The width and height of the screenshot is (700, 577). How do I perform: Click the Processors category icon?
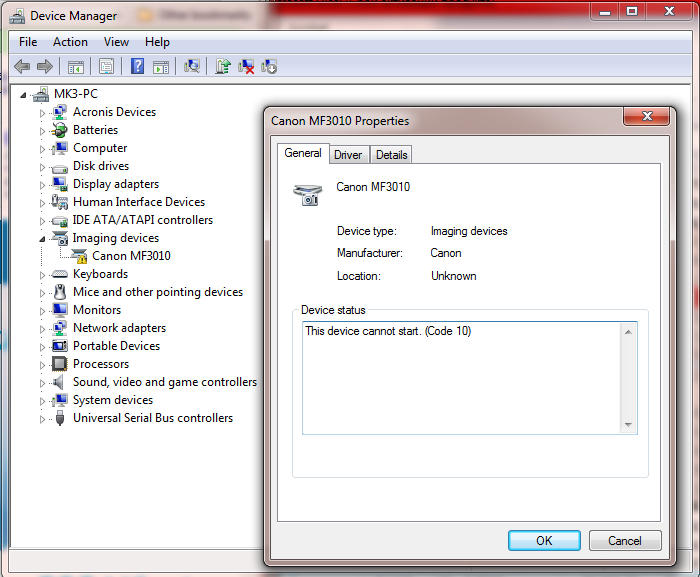[60, 364]
